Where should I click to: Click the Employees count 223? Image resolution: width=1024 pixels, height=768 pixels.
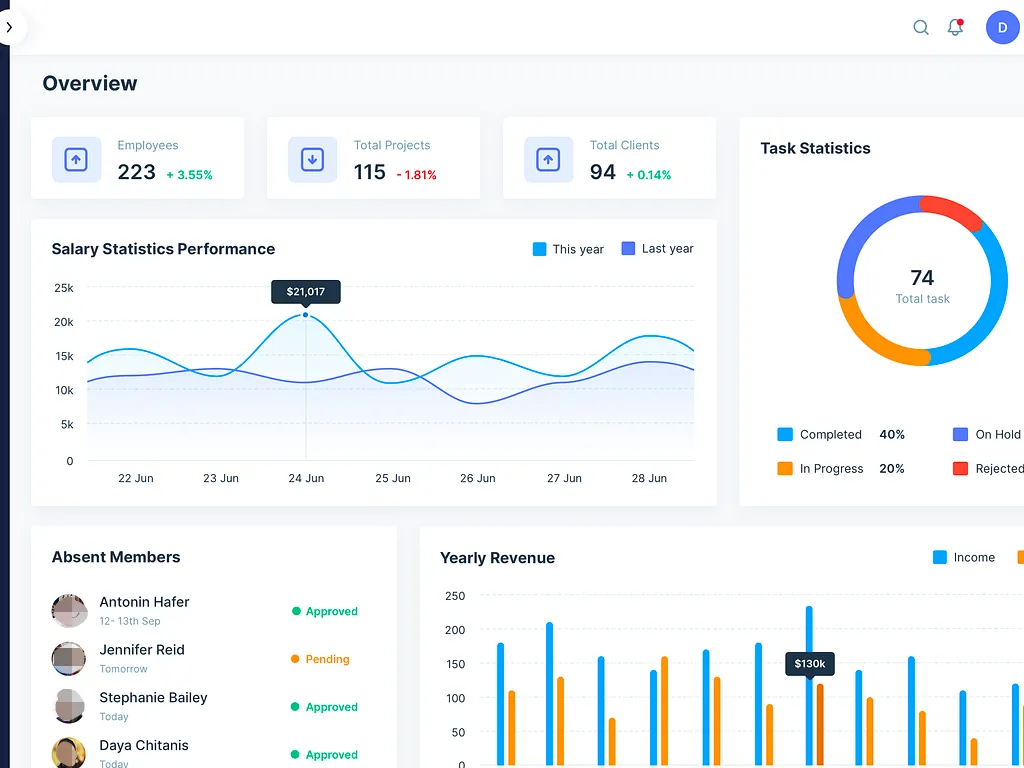pyautogui.click(x=136, y=172)
